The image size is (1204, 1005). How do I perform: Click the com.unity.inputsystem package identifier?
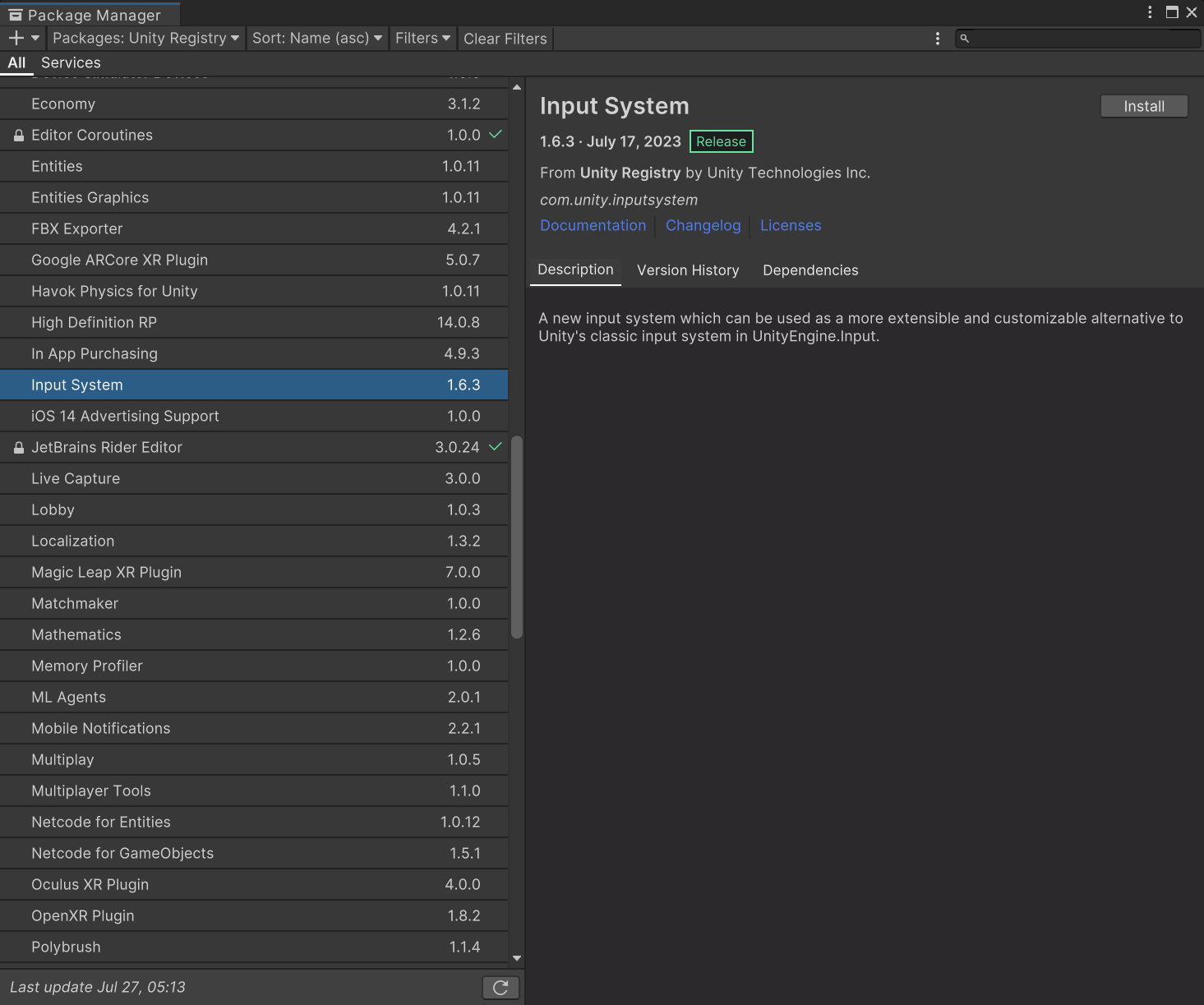tap(619, 200)
